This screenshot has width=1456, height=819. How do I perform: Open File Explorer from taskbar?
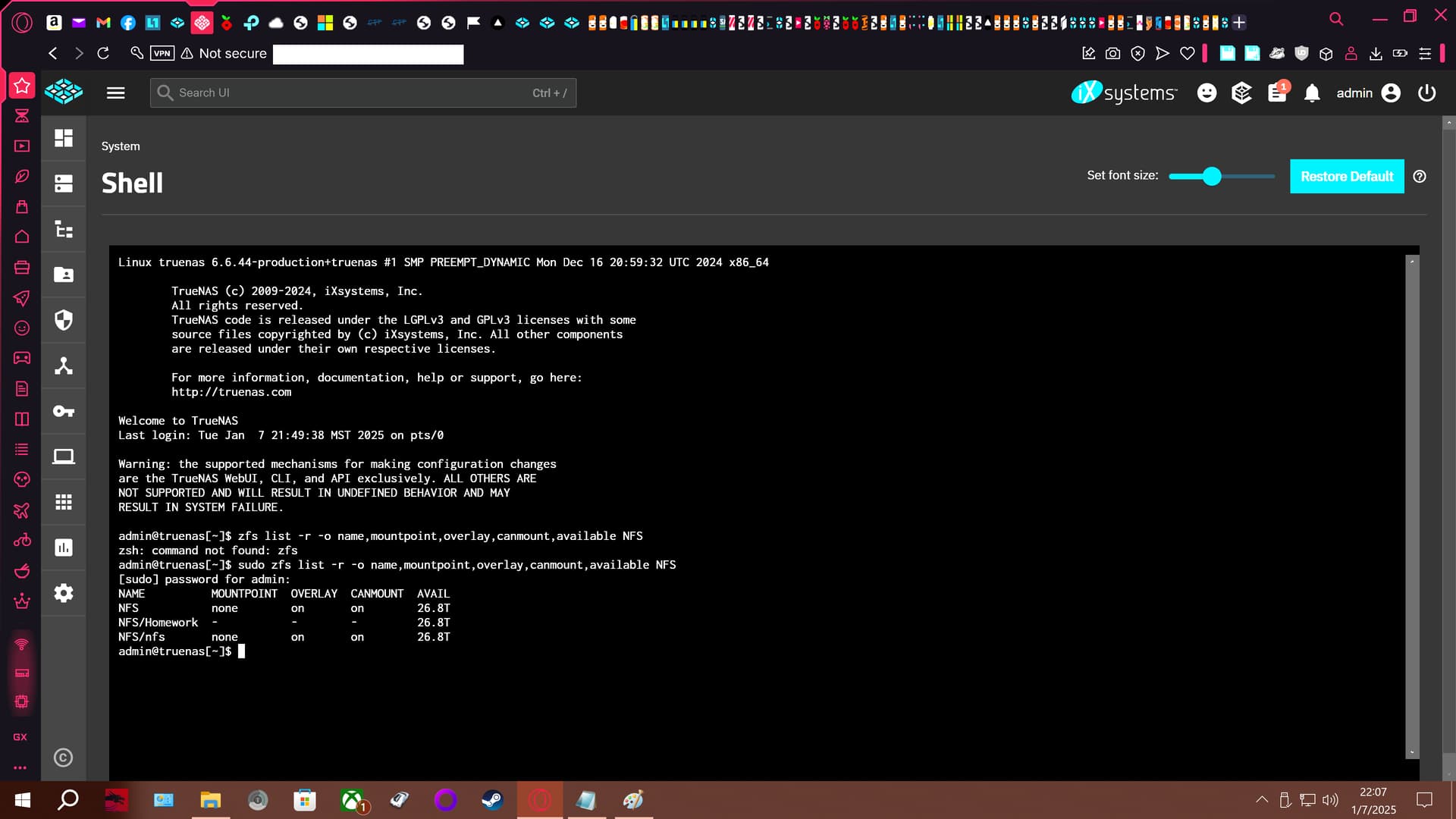210,800
